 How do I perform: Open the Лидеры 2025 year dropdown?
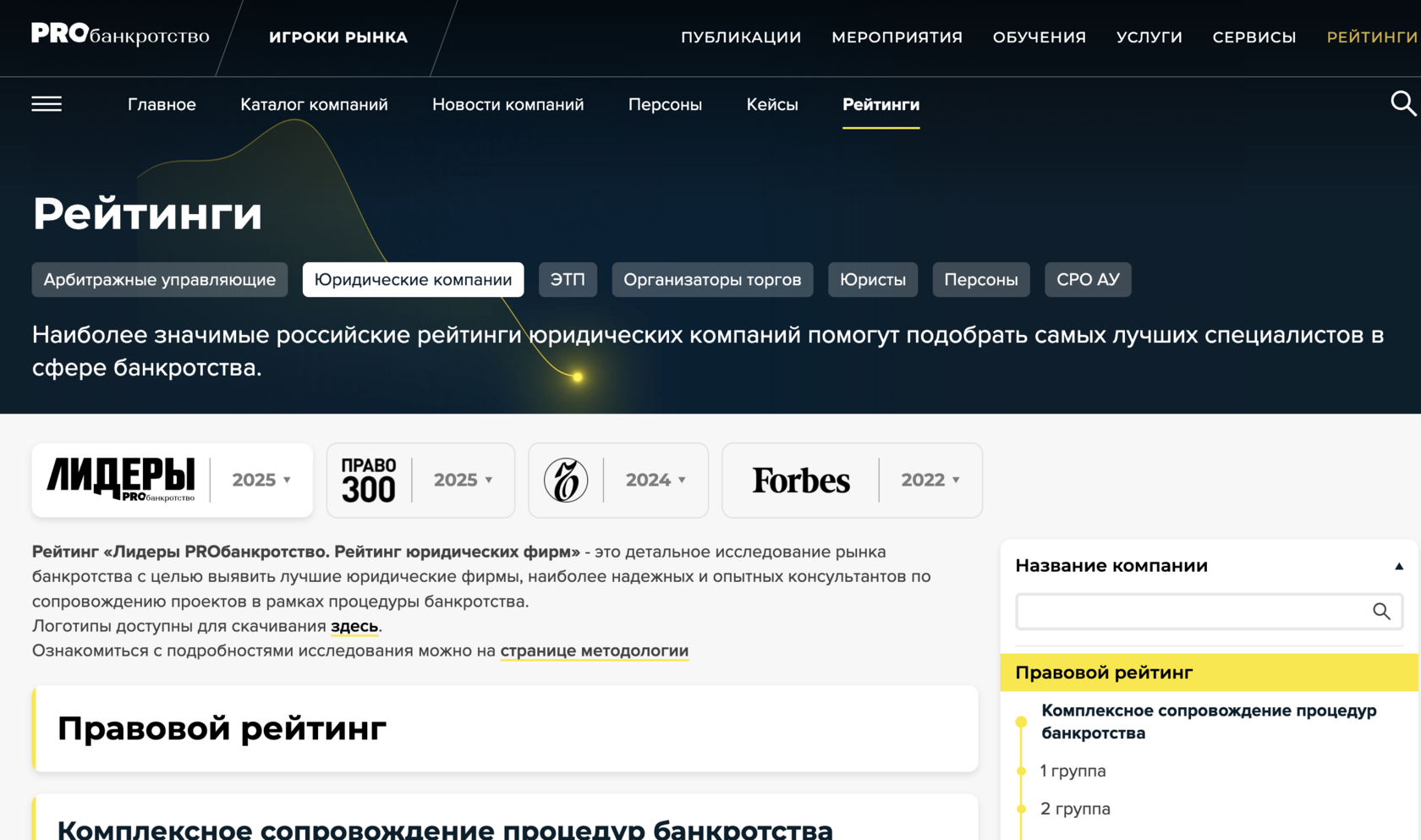[x=261, y=480]
